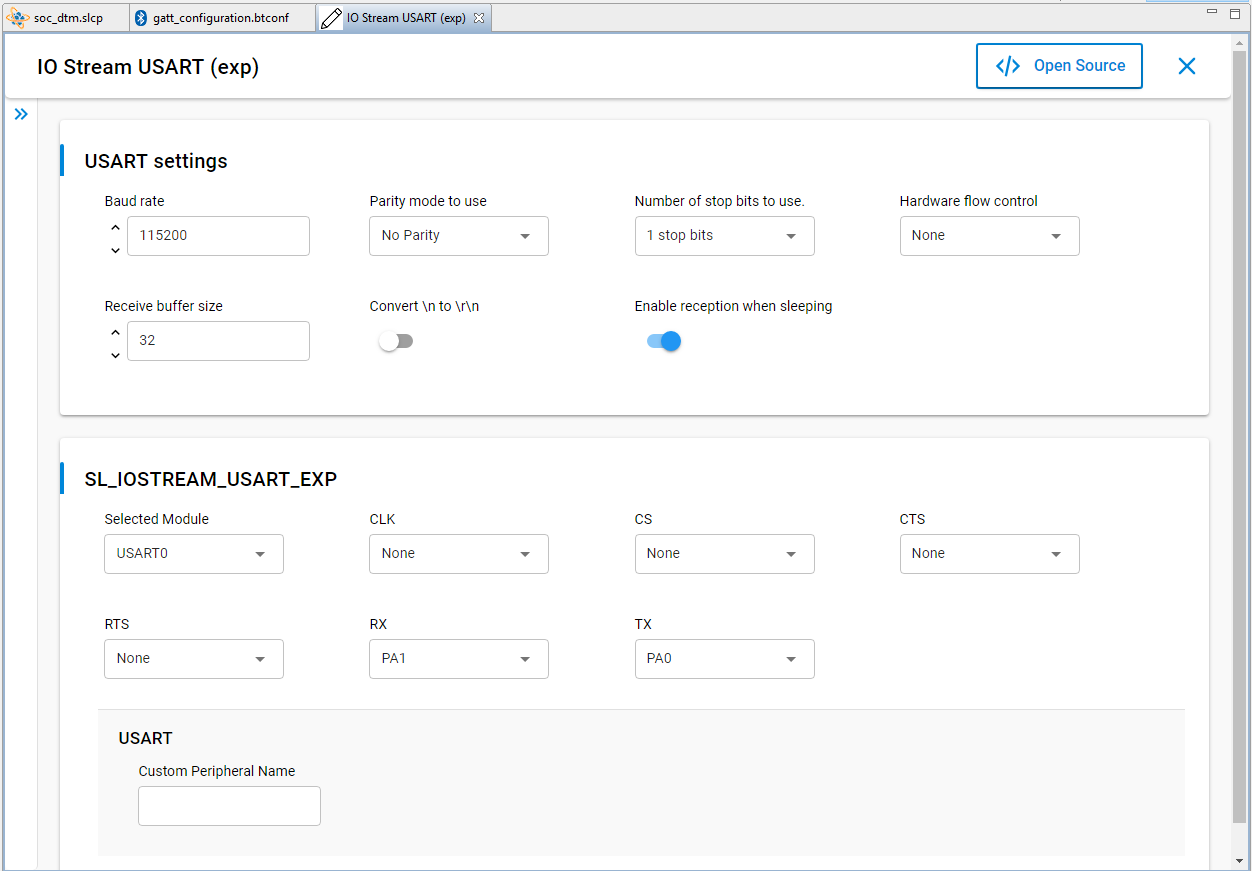The width and height of the screenshot is (1252, 871).
Task: Increment Baud rate using up arrow
Action: [x=115, y=227]
